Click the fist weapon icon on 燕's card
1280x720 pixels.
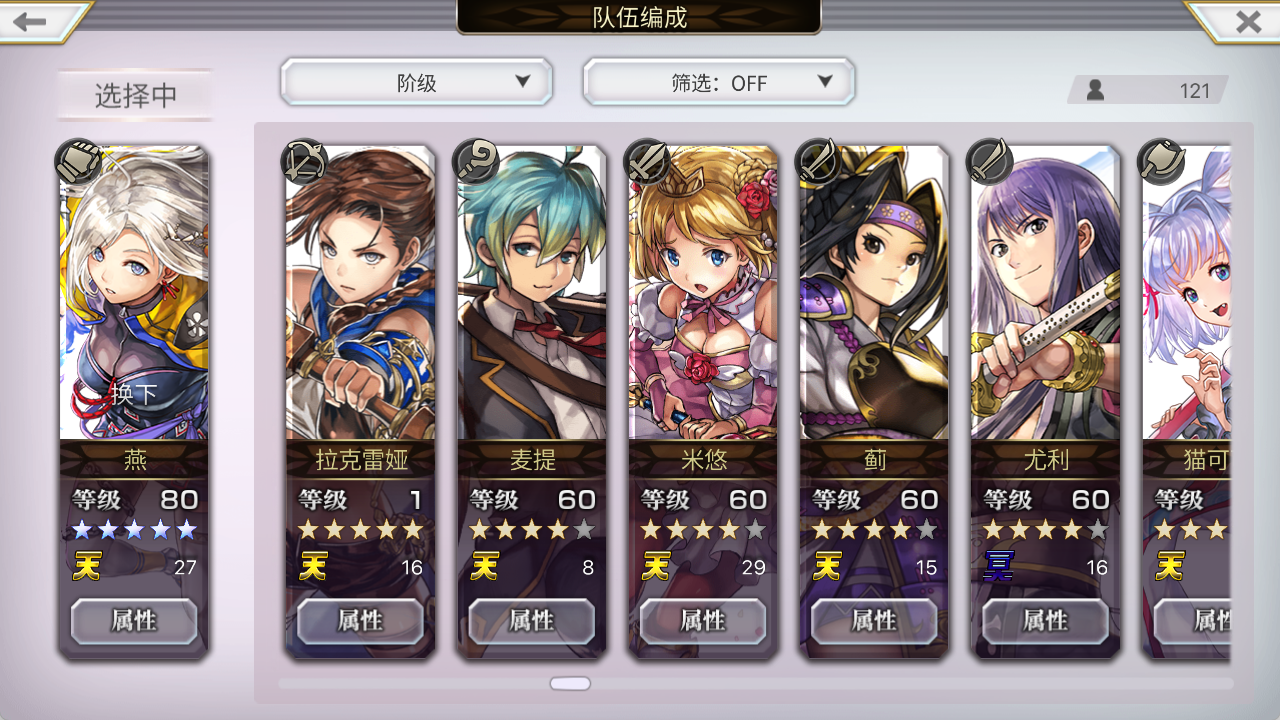point(79,162)
